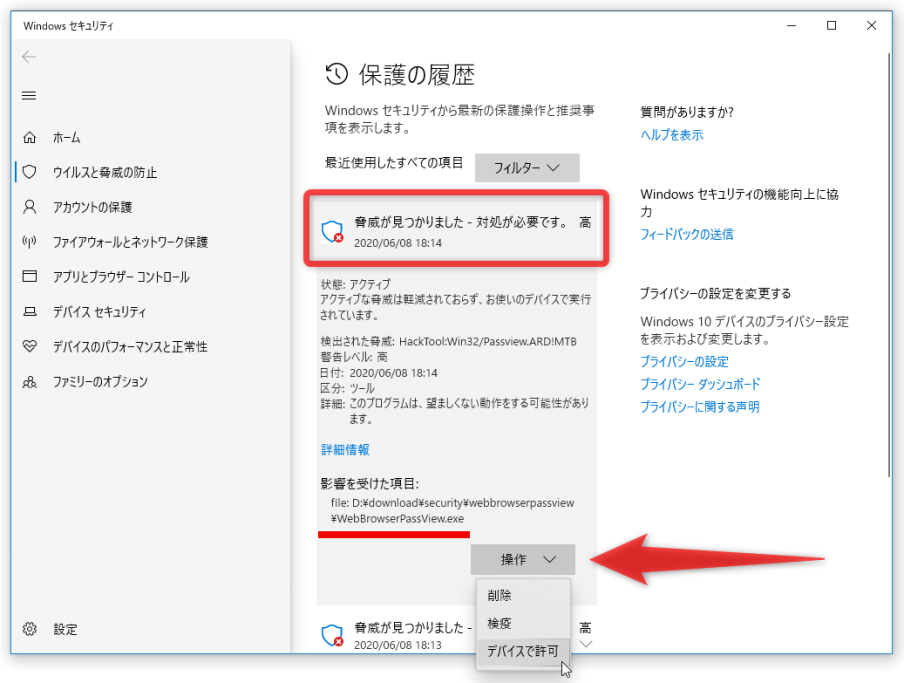Open the 詳細情報 link

click(345, 450)
